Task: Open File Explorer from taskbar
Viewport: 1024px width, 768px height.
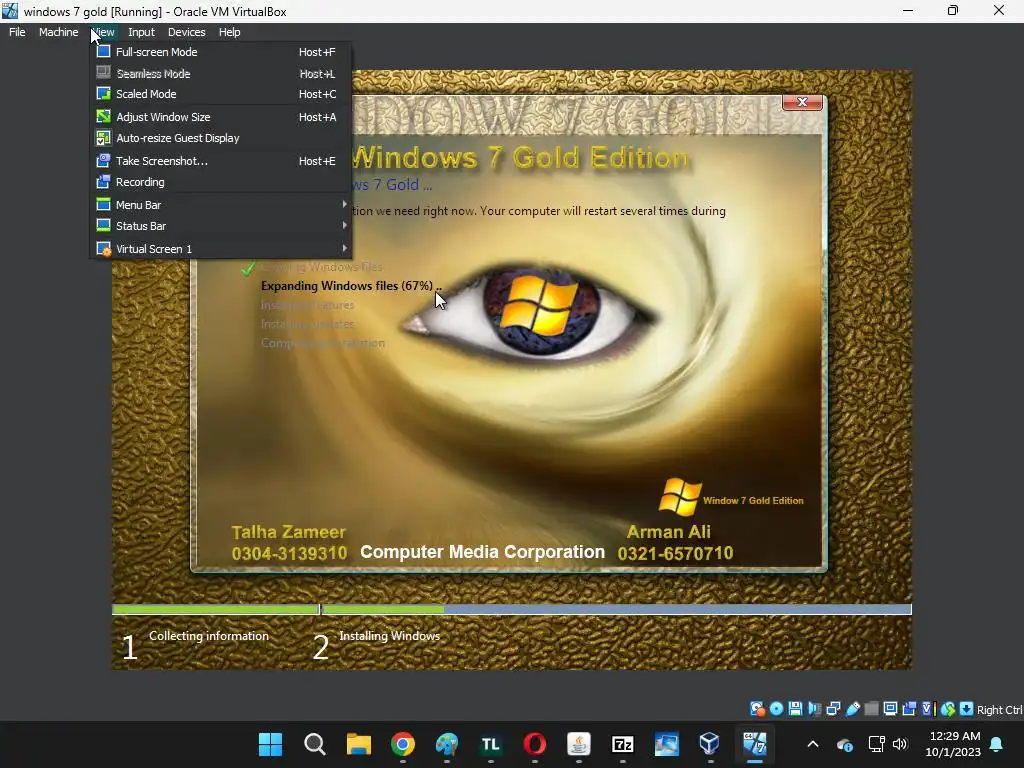Action: [x=359, y=744]
